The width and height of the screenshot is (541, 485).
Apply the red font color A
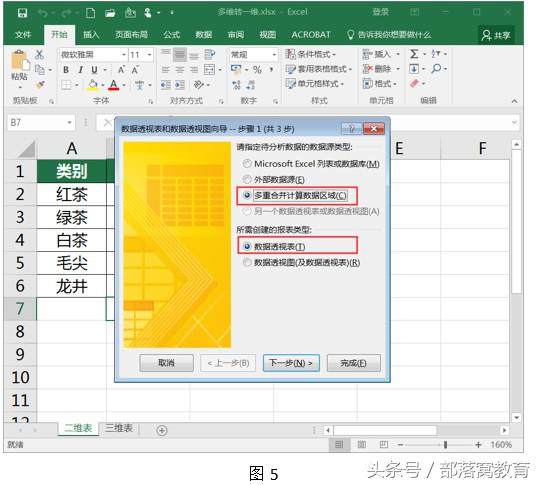[x=114, y=85]
